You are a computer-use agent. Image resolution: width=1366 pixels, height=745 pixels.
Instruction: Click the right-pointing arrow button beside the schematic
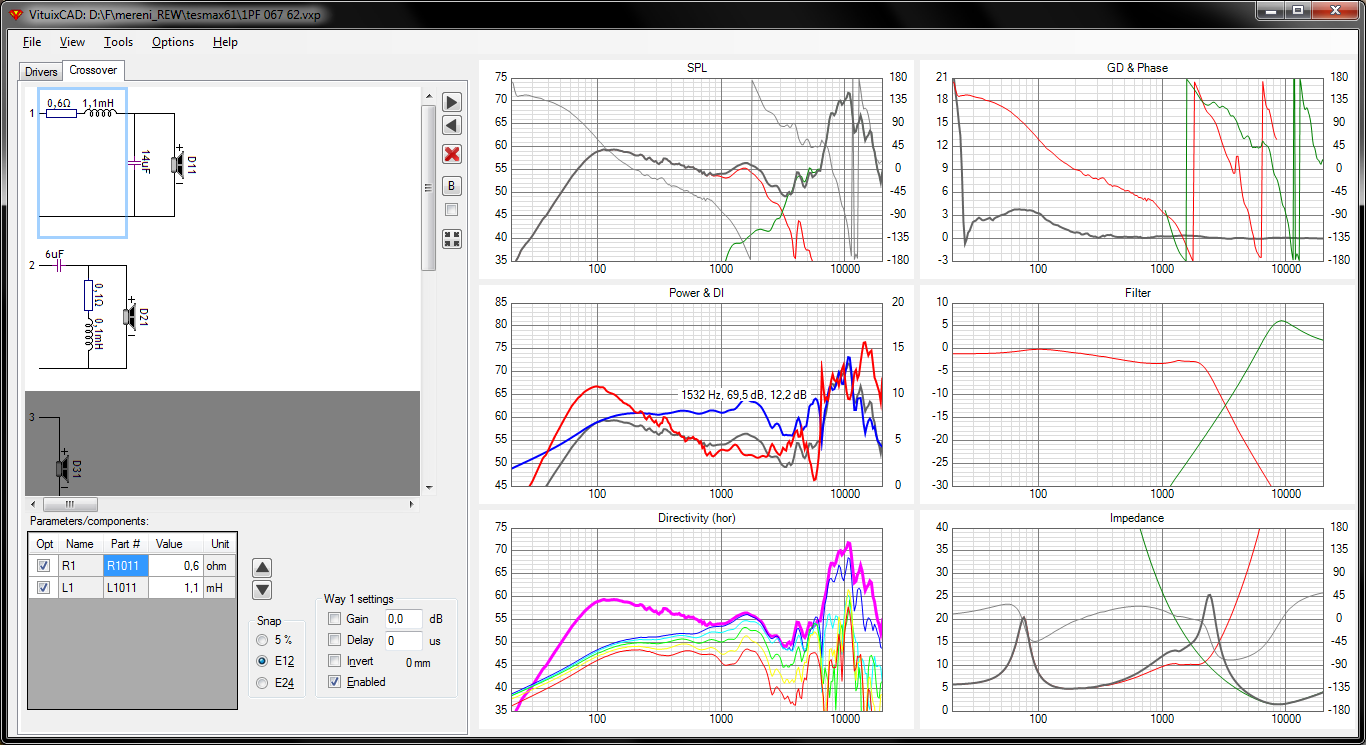(452, 102)
